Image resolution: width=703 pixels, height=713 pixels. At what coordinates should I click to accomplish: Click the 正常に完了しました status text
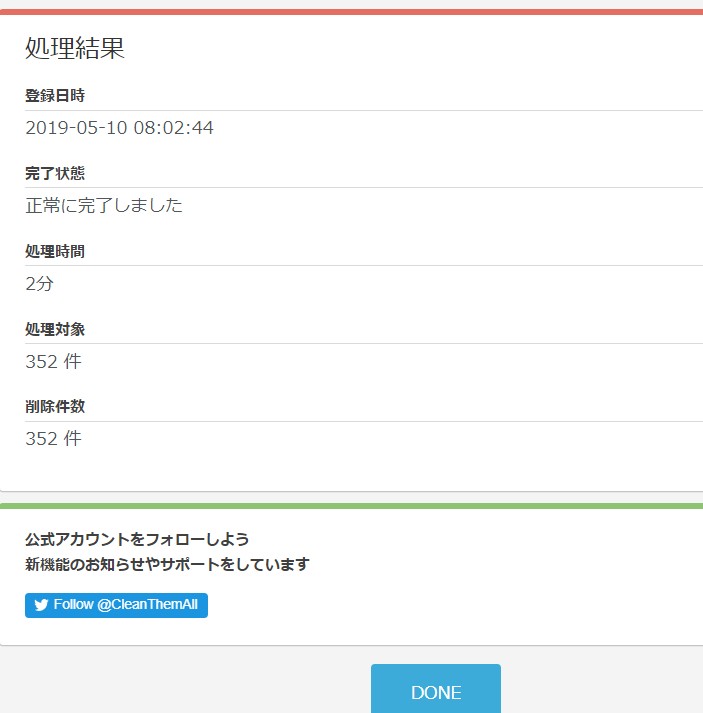(104, 206)
